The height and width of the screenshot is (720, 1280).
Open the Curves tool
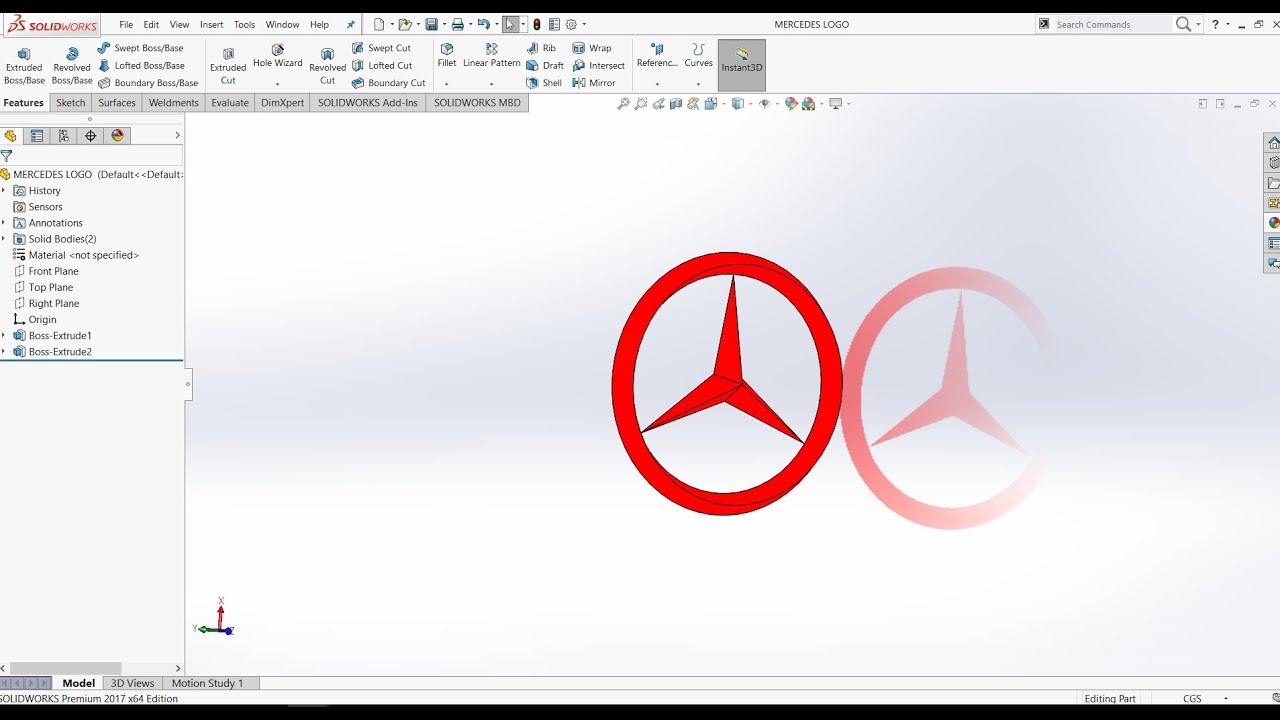(x=698, y=56)
